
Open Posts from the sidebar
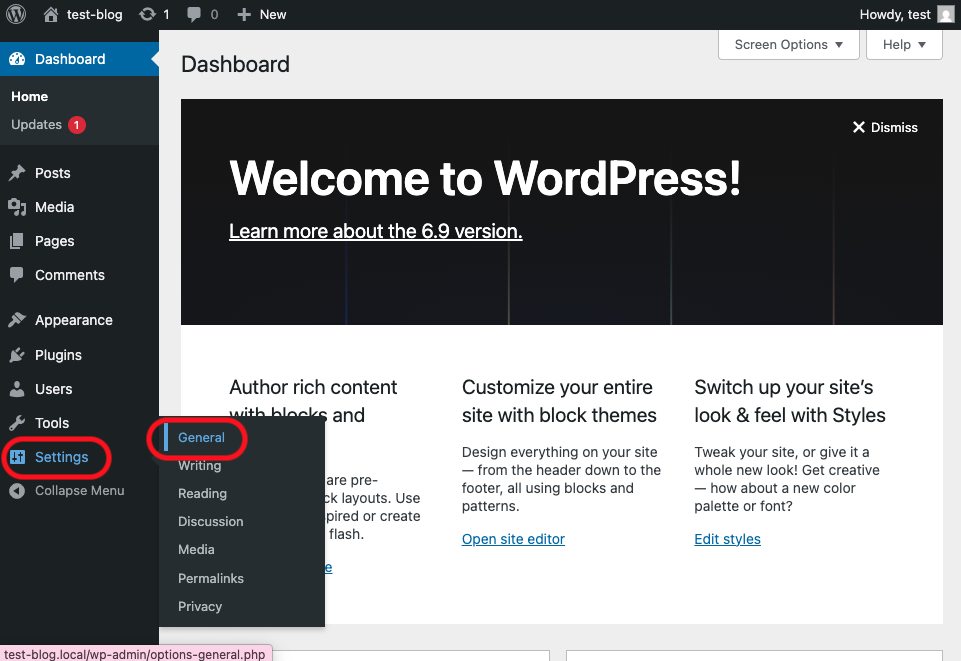tap(52, 173)
